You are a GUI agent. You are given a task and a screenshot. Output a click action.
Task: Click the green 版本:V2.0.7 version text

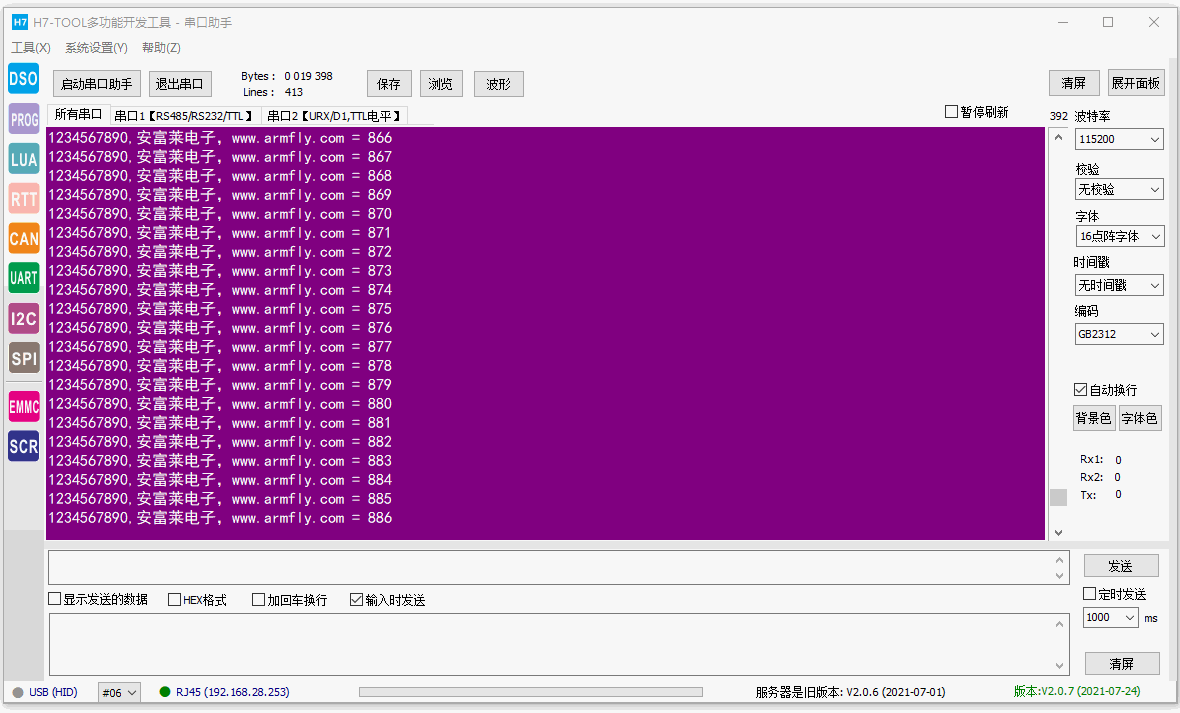1077,691
